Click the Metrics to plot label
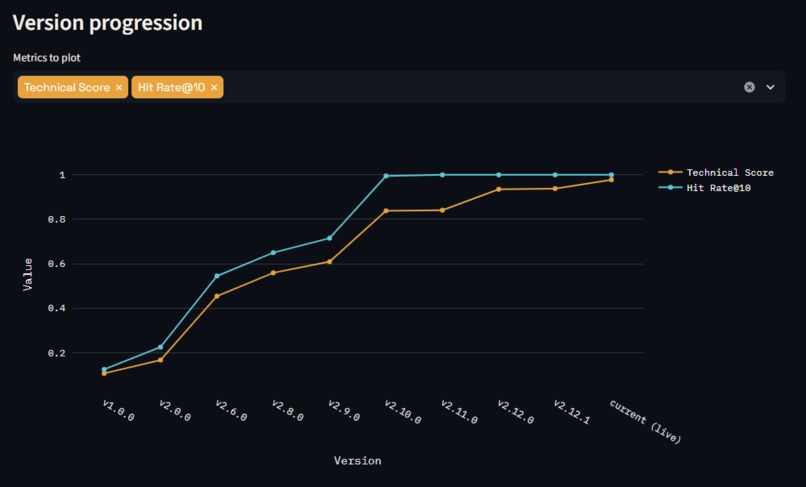The height and width of the screenshot is (487, 806). 47,58
